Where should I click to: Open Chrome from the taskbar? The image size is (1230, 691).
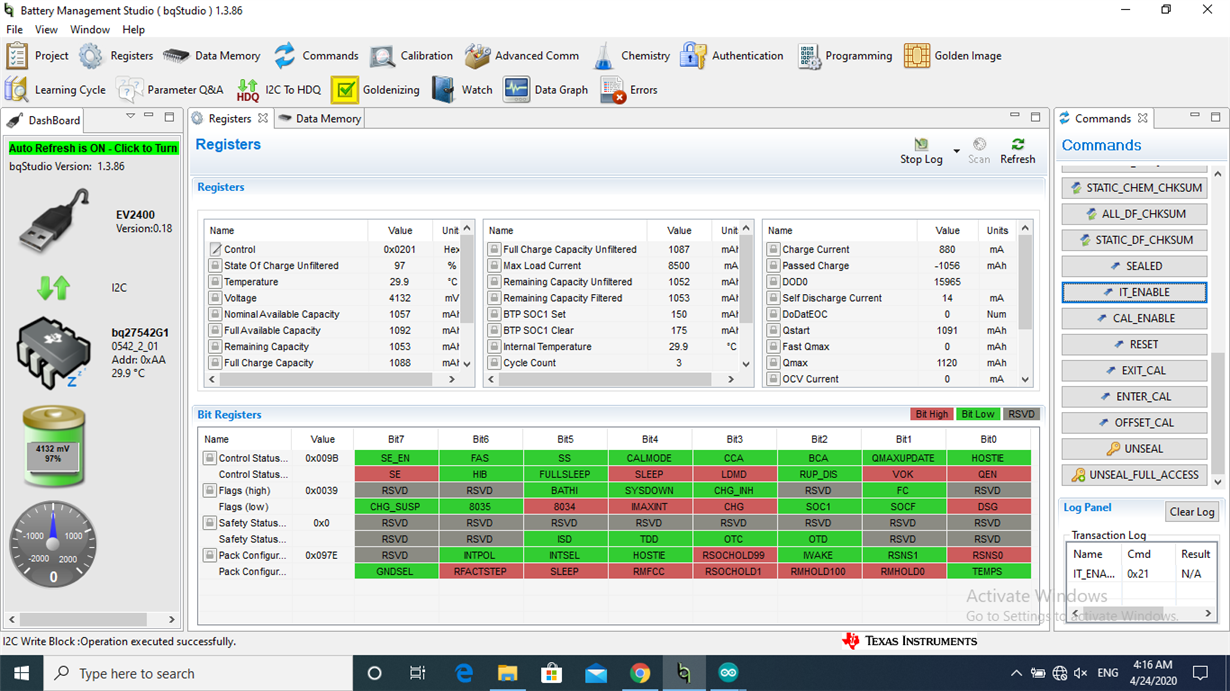tap(640, 673)
